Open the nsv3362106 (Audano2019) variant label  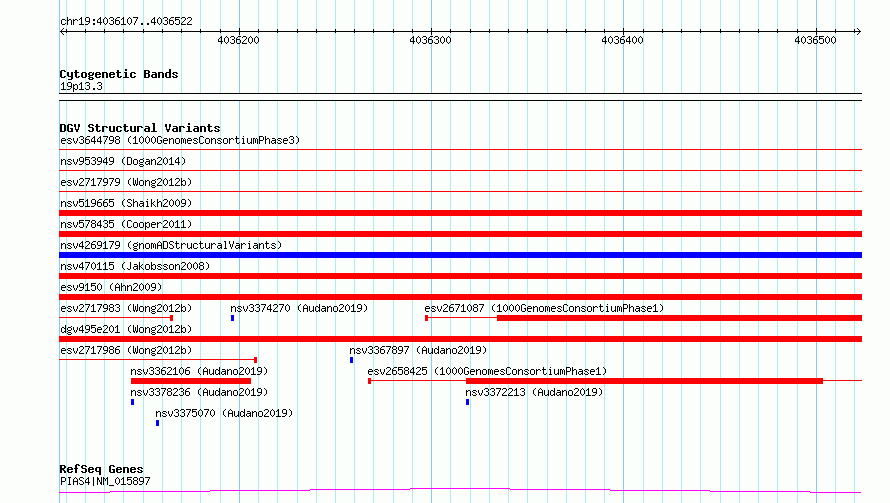coord(199,371)
